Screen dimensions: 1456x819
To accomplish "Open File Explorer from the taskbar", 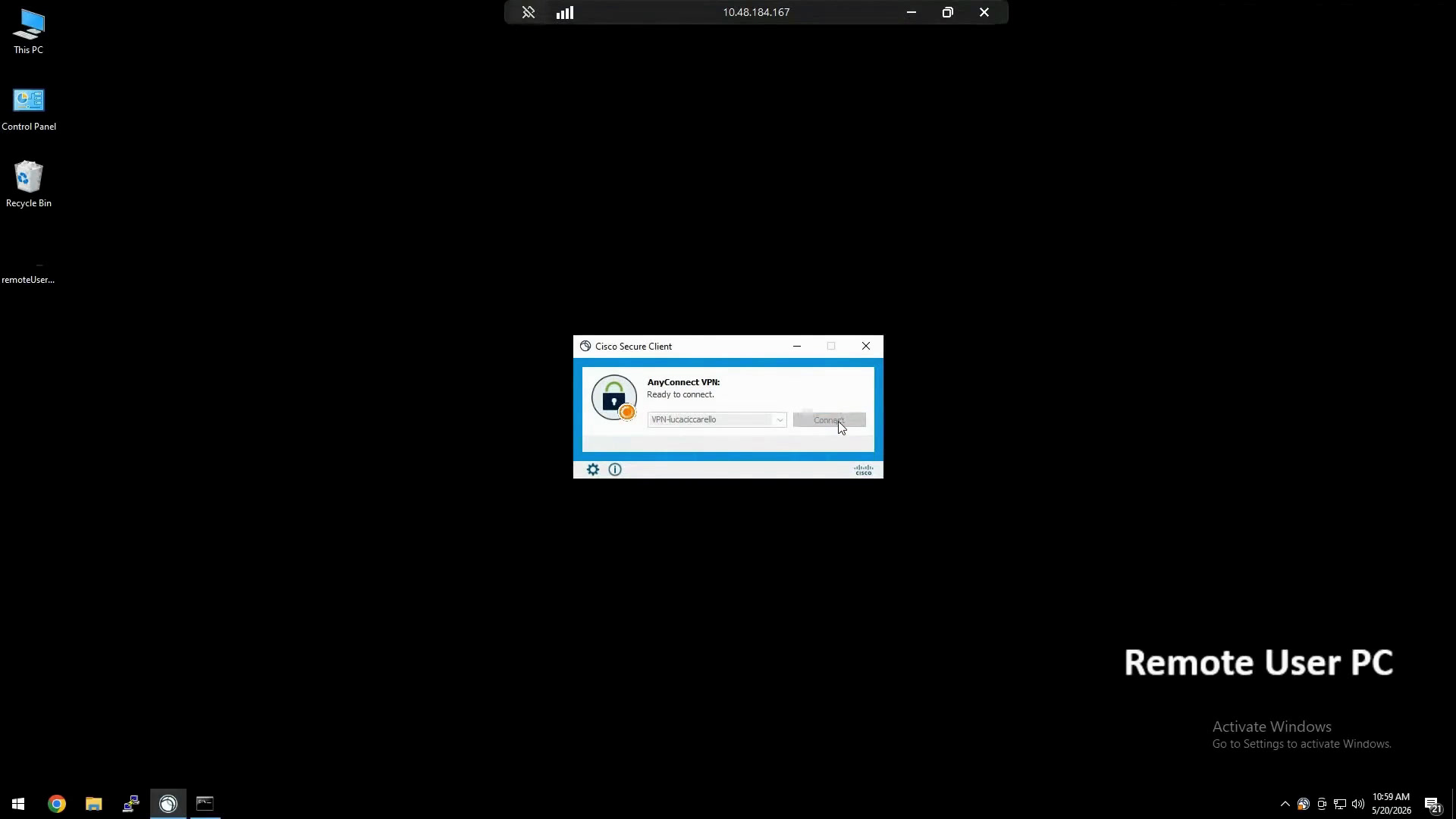I will click(94, 804).
